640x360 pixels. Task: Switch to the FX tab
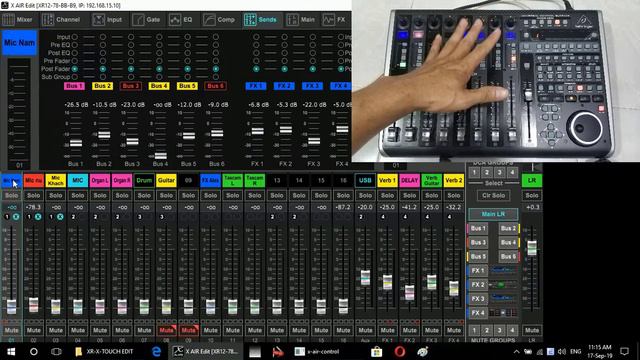point(335,20)
